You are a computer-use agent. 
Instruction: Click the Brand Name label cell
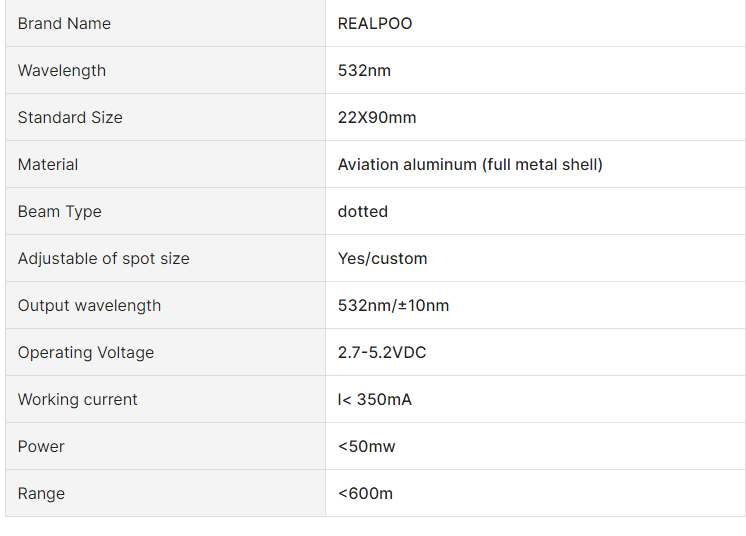(x=64, y=24)
